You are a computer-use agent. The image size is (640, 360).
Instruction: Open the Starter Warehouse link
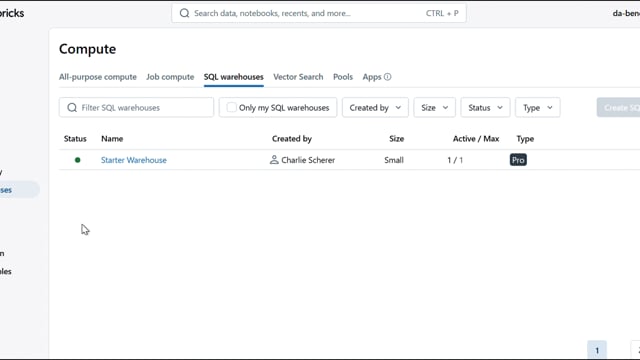tap(134, 160)
